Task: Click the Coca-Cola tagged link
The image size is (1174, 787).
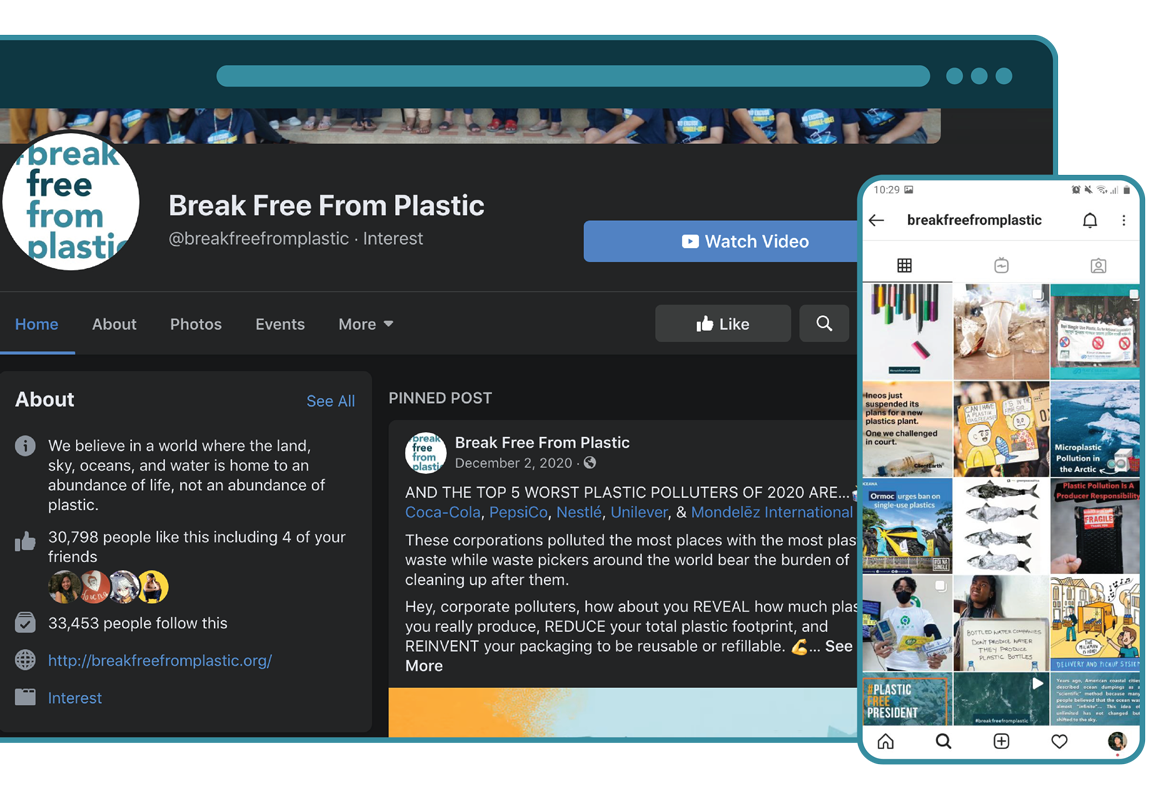Action: [442, 512]
